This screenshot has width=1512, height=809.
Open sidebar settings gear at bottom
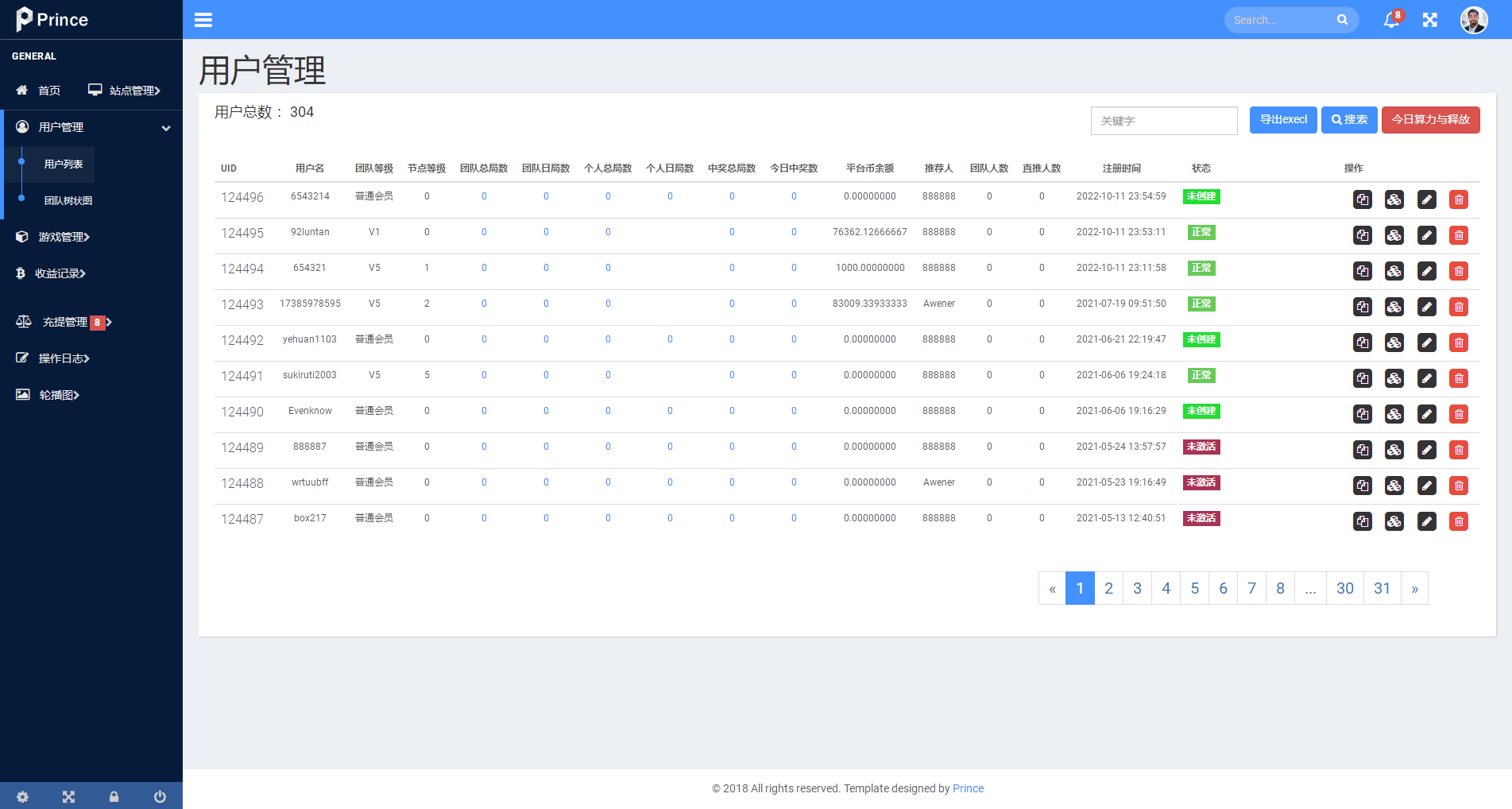tap(22, 796)
